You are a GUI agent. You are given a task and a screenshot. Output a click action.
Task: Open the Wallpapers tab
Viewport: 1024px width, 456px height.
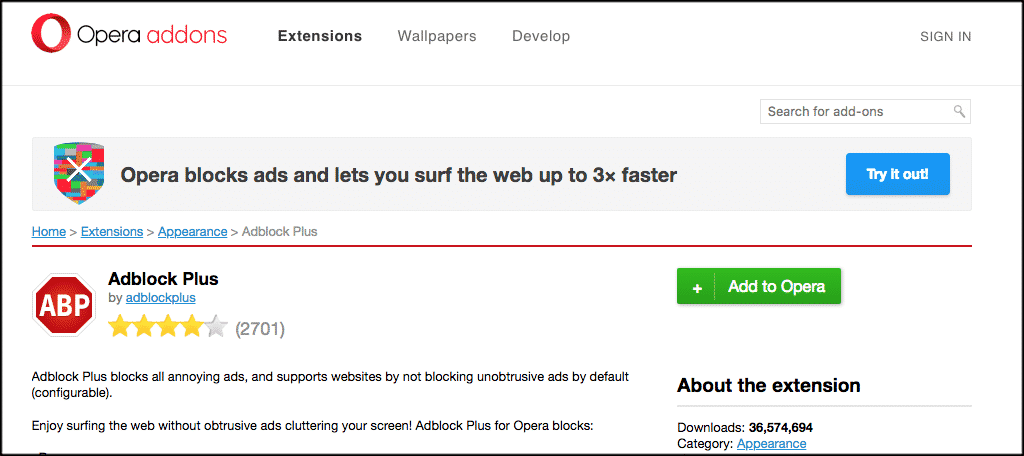click(x=437, y=36)
